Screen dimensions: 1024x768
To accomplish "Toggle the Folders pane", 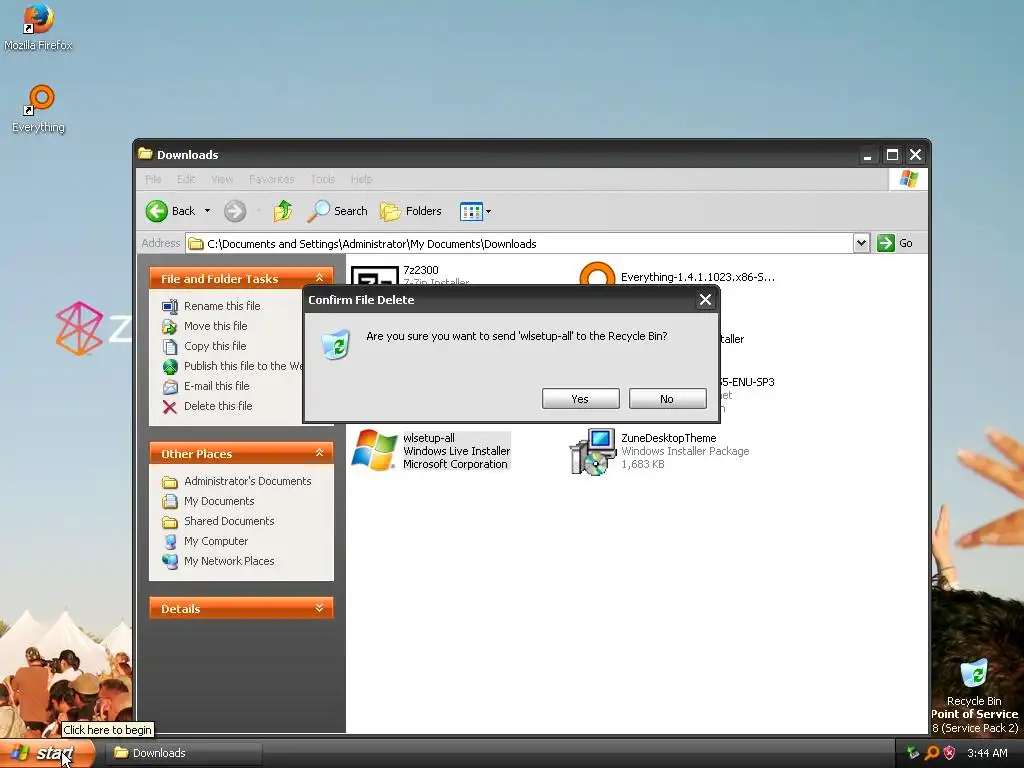I will click(x=411, y=211).
